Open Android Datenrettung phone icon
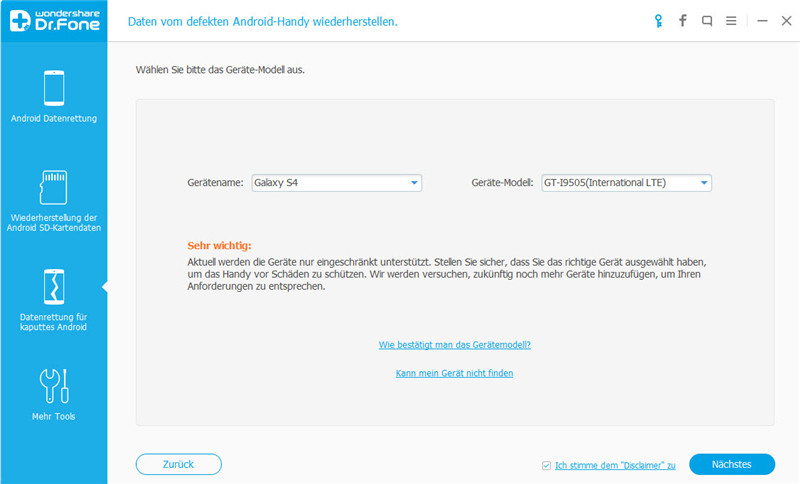The height and width of the screenshot is (484, 800). pos(54,88)
